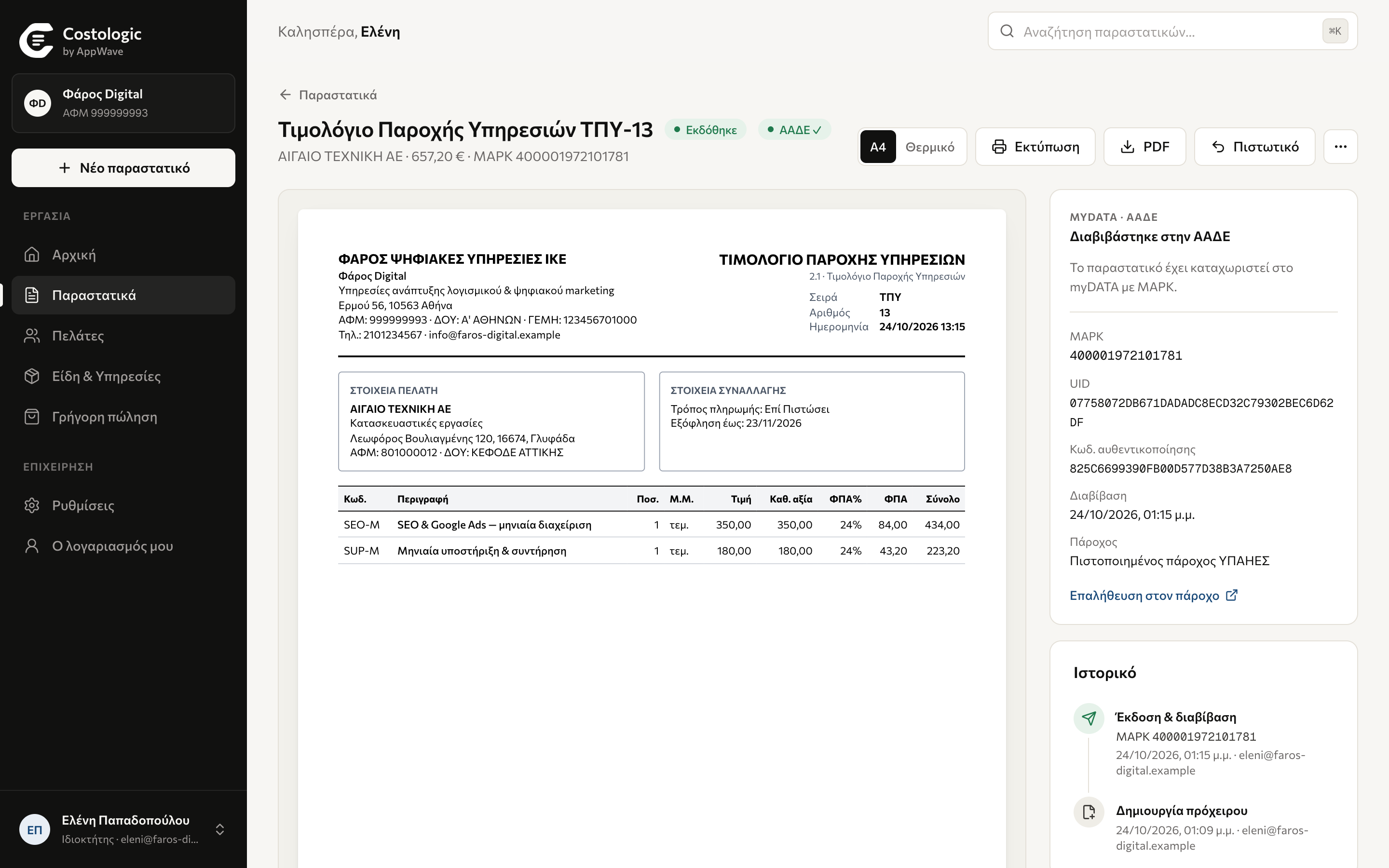
Task: Select the Φάρος Digital company card
Action: tap(123, 103)
